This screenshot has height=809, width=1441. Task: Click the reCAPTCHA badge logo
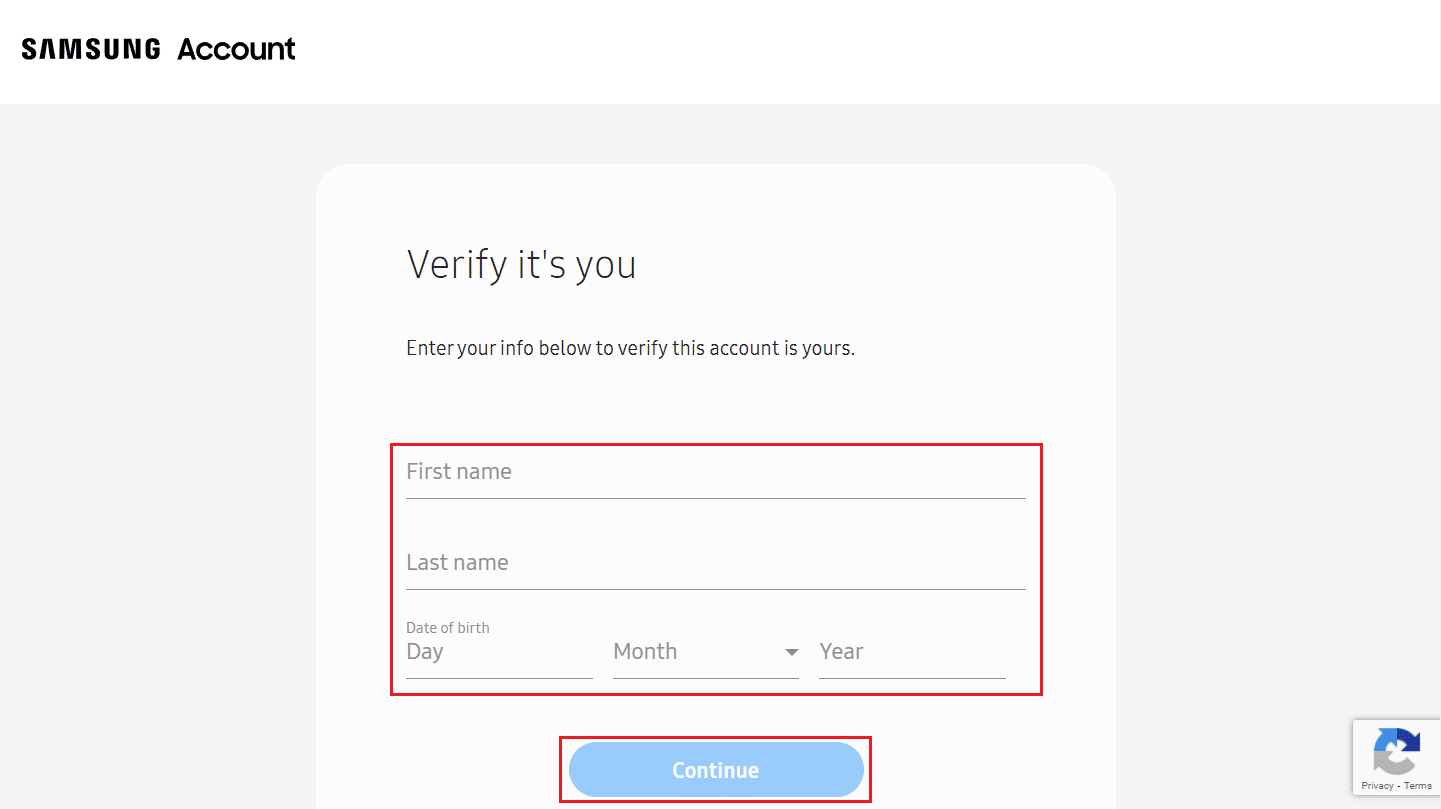tap(1397, 751)
